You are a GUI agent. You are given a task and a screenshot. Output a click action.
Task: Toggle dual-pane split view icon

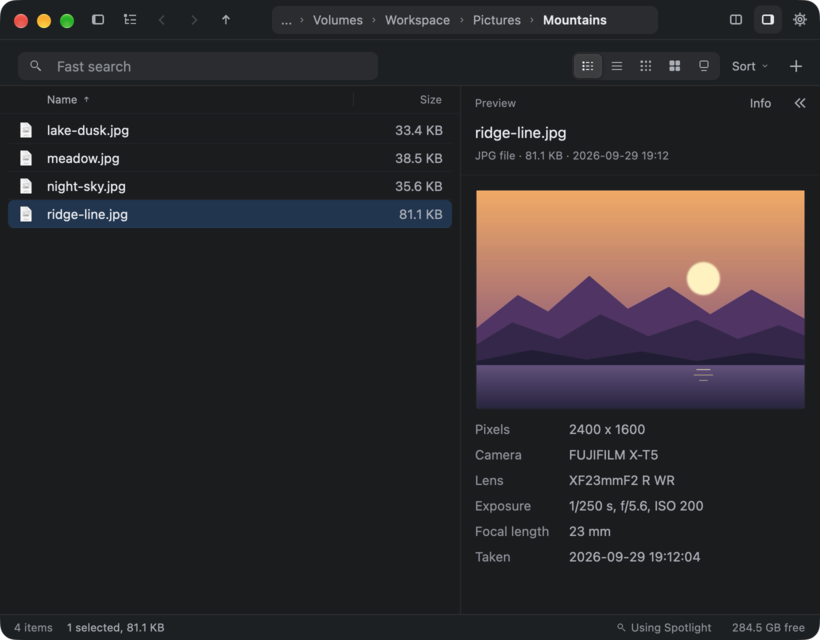pos(735,20)
